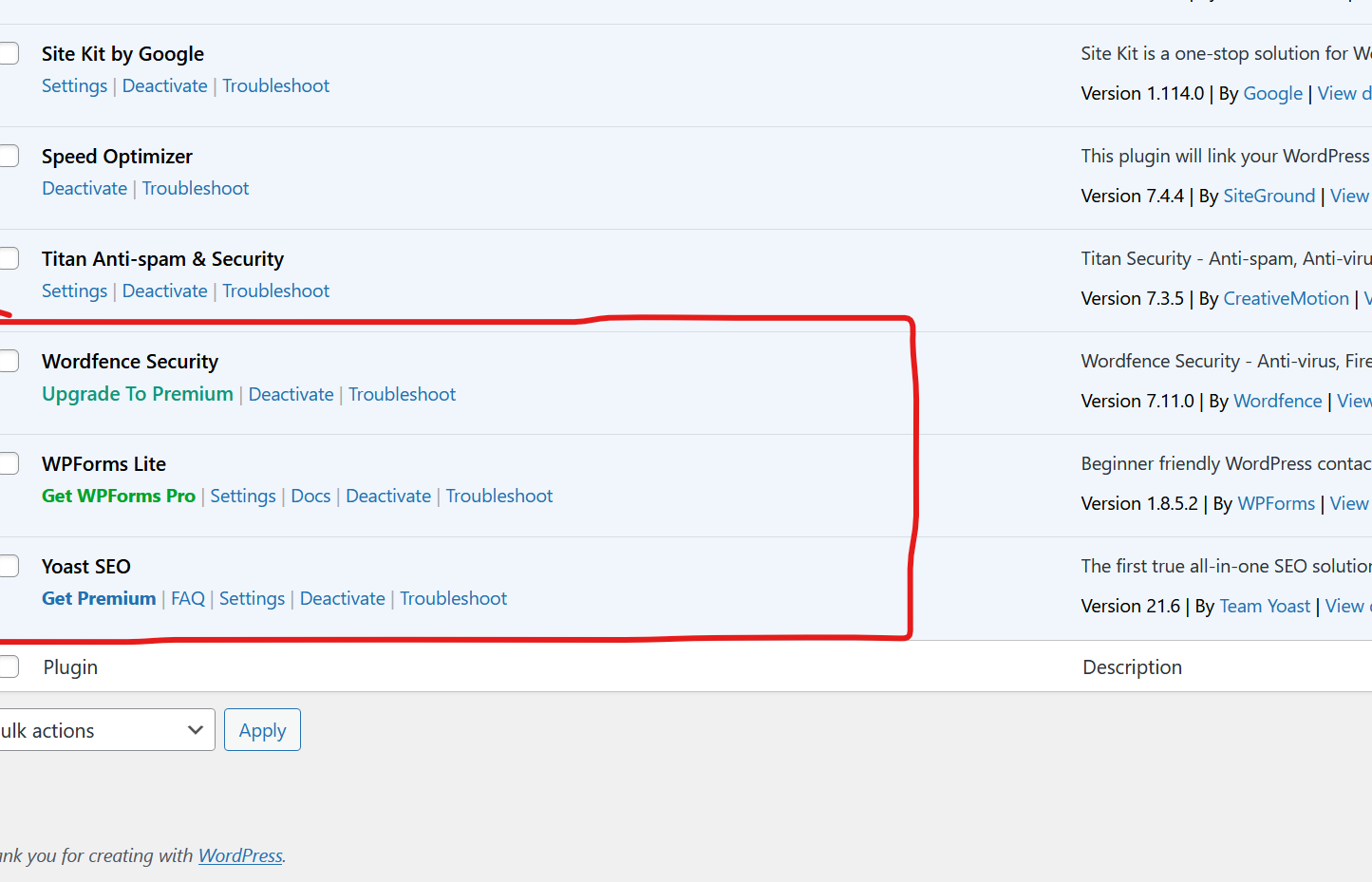Click Upgrade To Premium under Wordfence Security
Viewport: 1372px width, 882px height.
point(137,393)
